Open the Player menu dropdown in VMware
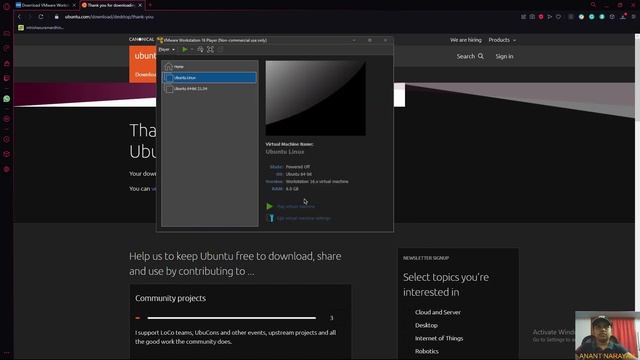This screenshot has height=360, width=640. pos(167,49)
